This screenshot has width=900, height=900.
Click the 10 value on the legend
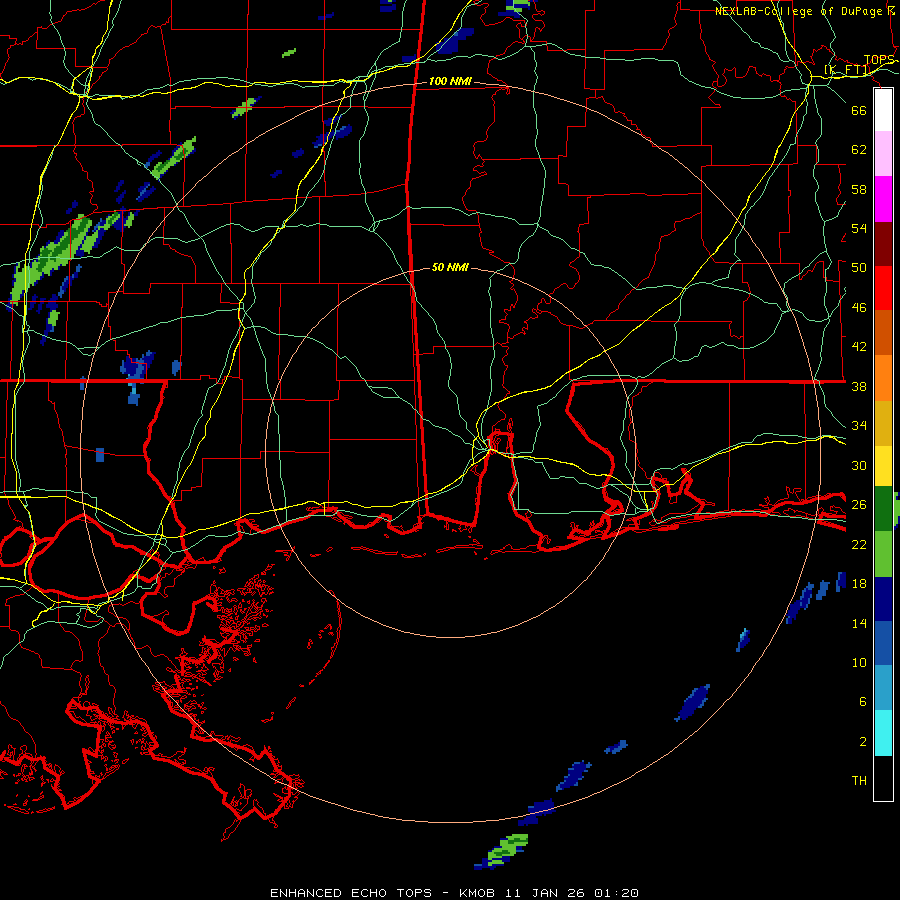(859, 662)
